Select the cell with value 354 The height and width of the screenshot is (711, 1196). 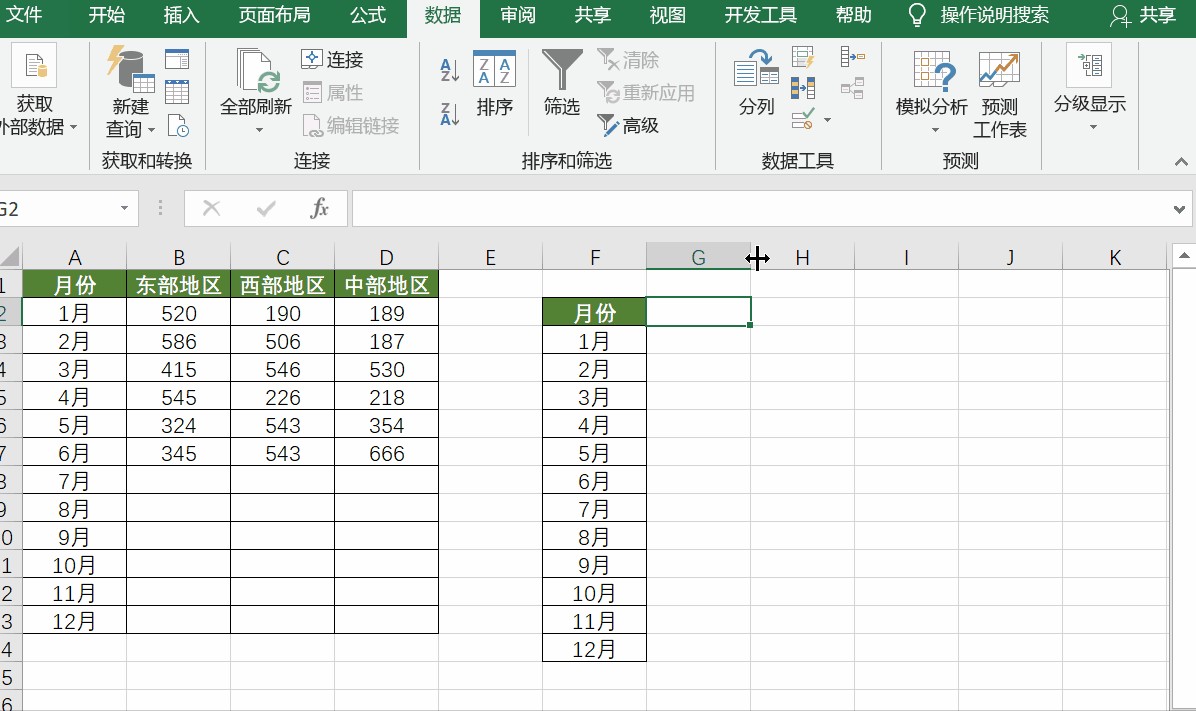click(x=387, y=425)
